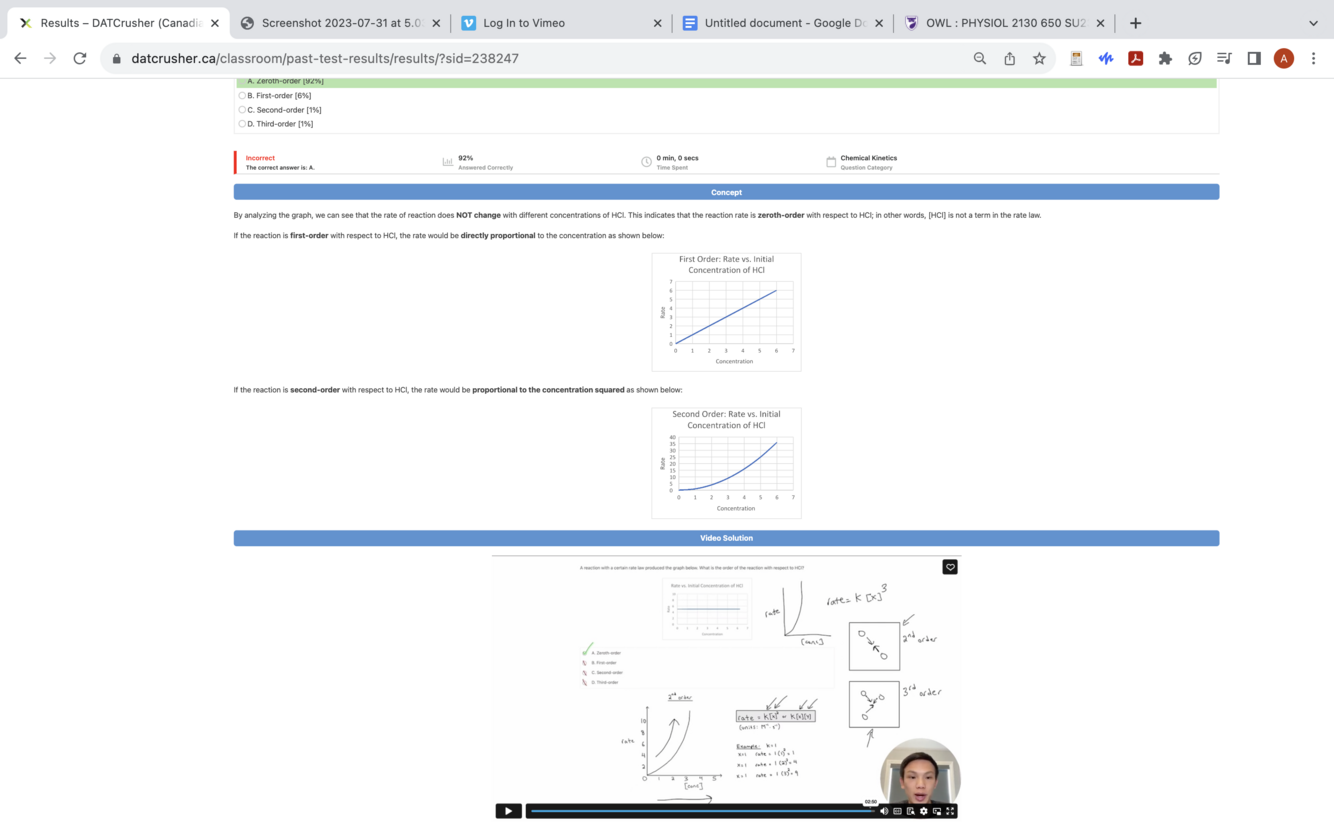Click the lock icon in address bar
The image size is (1334, 834).
(117, 58)
